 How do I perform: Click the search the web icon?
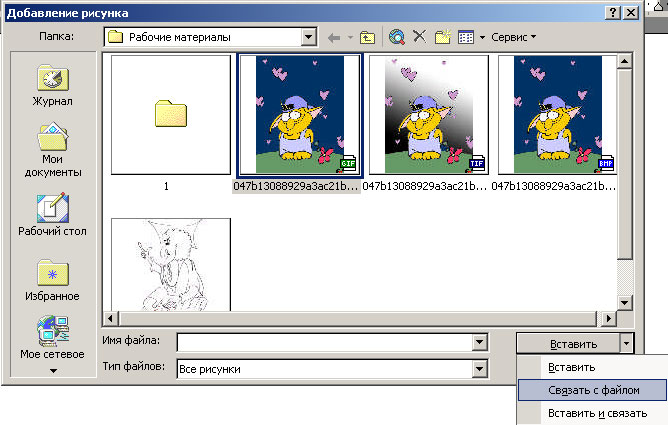397,37
